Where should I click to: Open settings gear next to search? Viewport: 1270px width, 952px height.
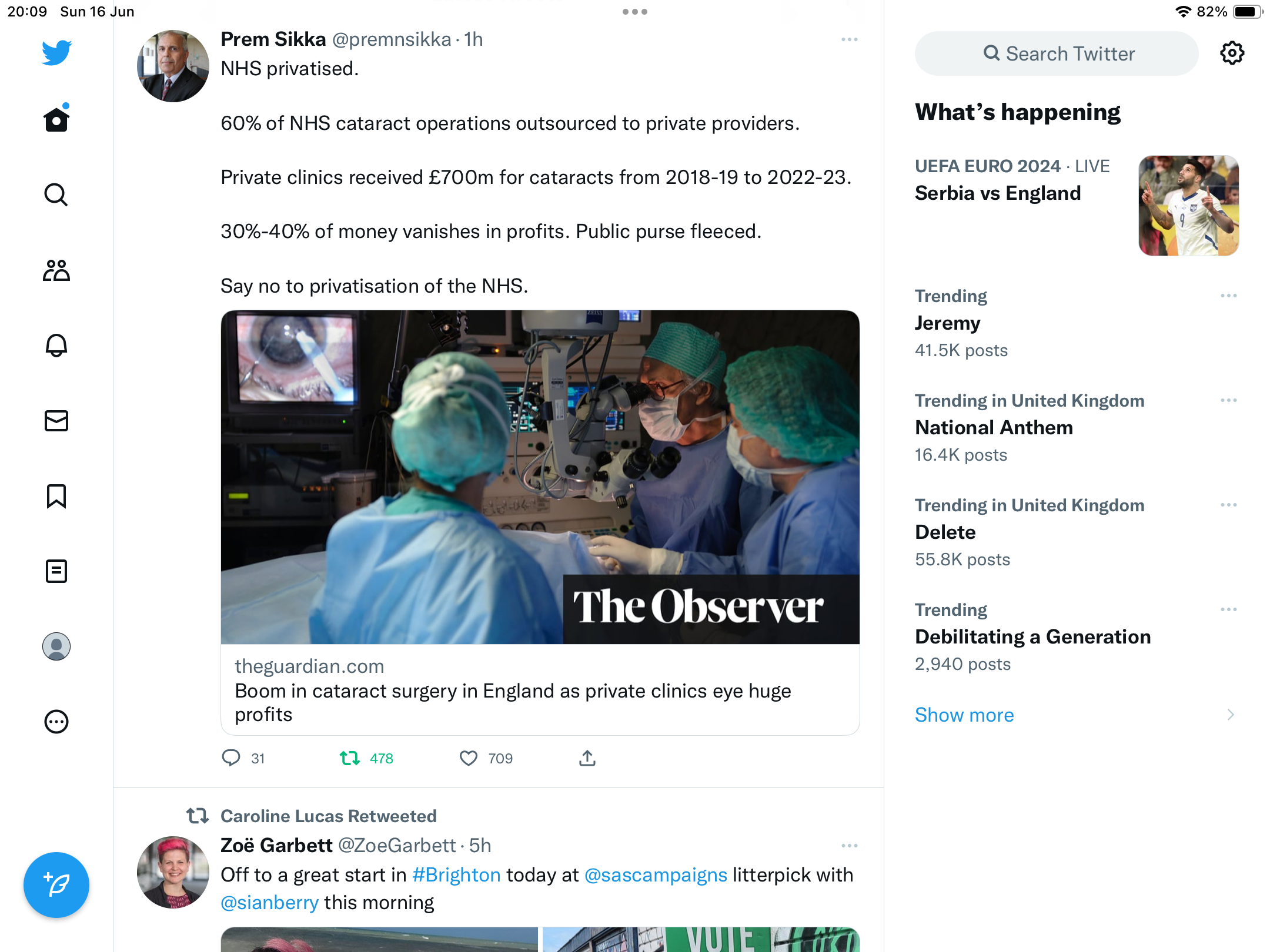pyautogui.click(x=1232, y=53)
